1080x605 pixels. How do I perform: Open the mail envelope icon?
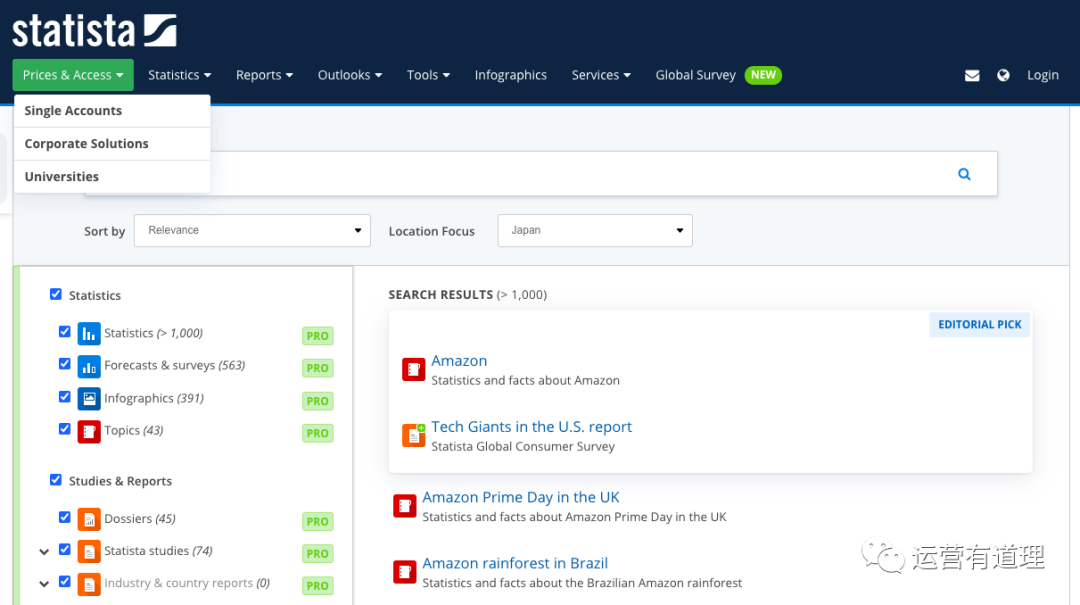pos(972,75)
